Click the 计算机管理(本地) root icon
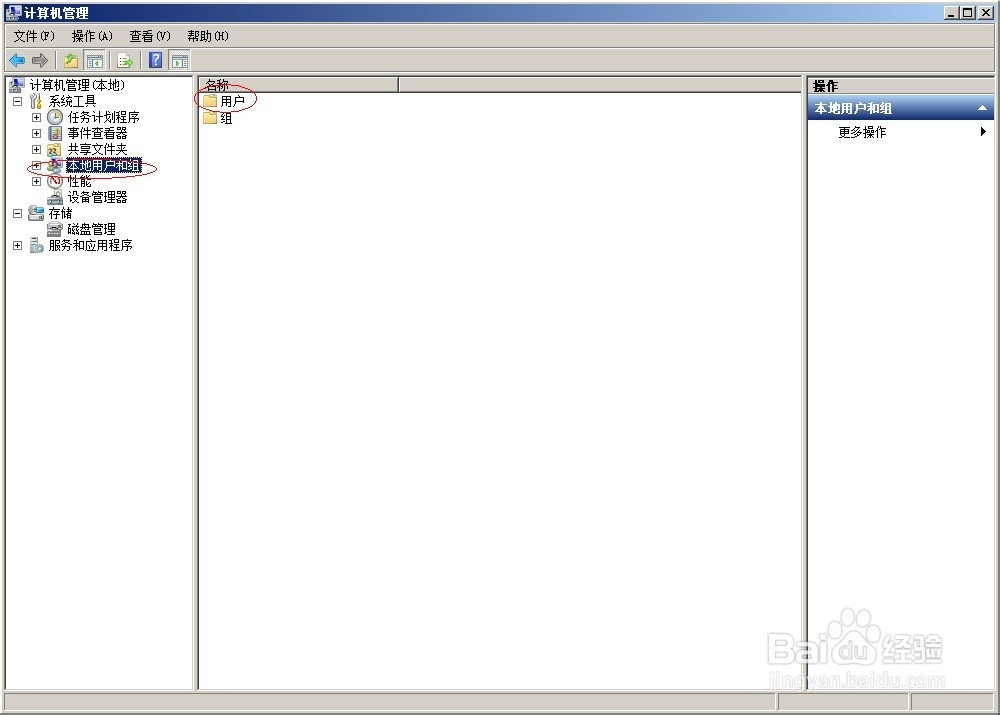 tap(17, 85)
